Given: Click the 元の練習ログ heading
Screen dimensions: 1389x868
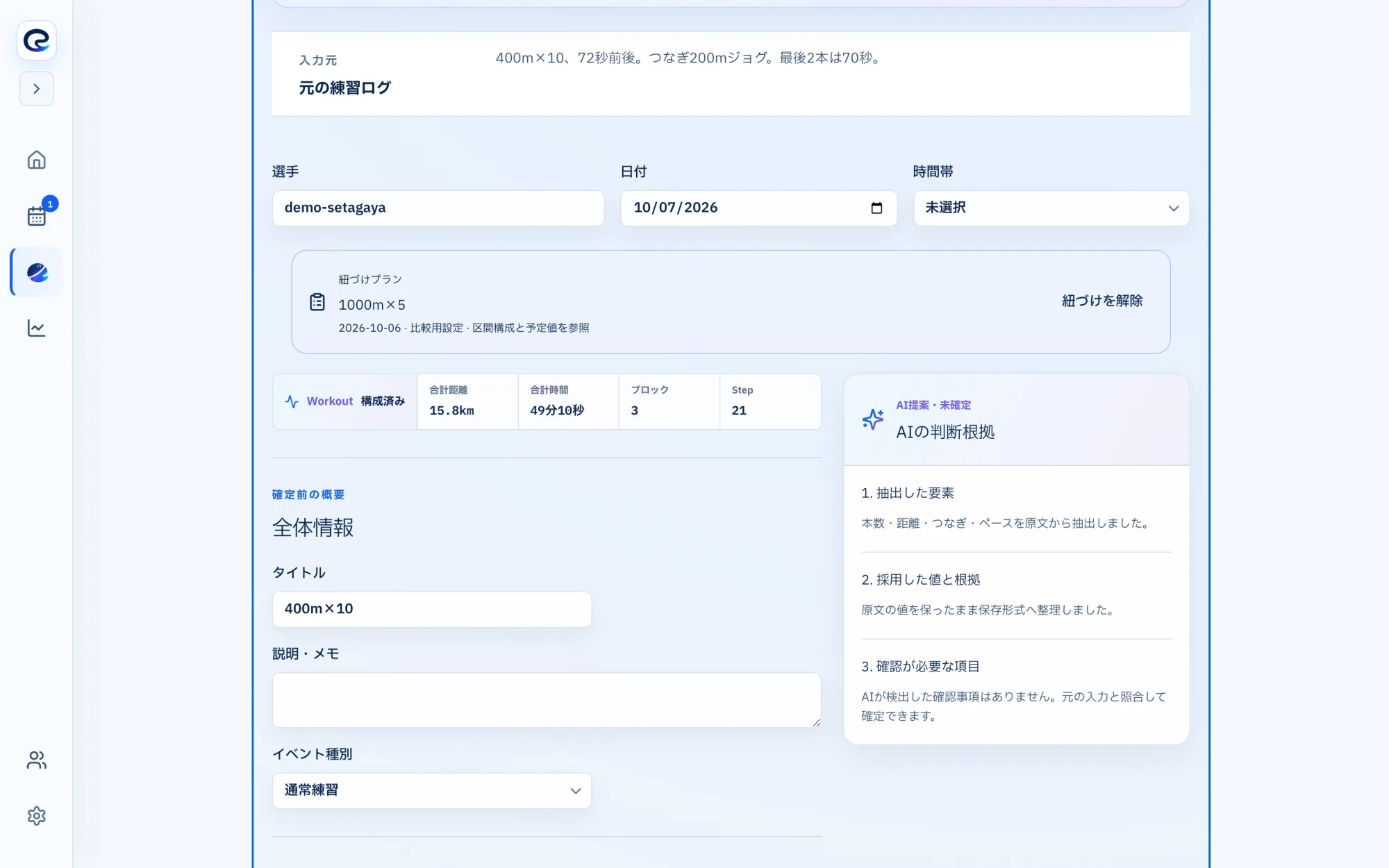Looking at the screenshot, I should [x=344, y=88].
